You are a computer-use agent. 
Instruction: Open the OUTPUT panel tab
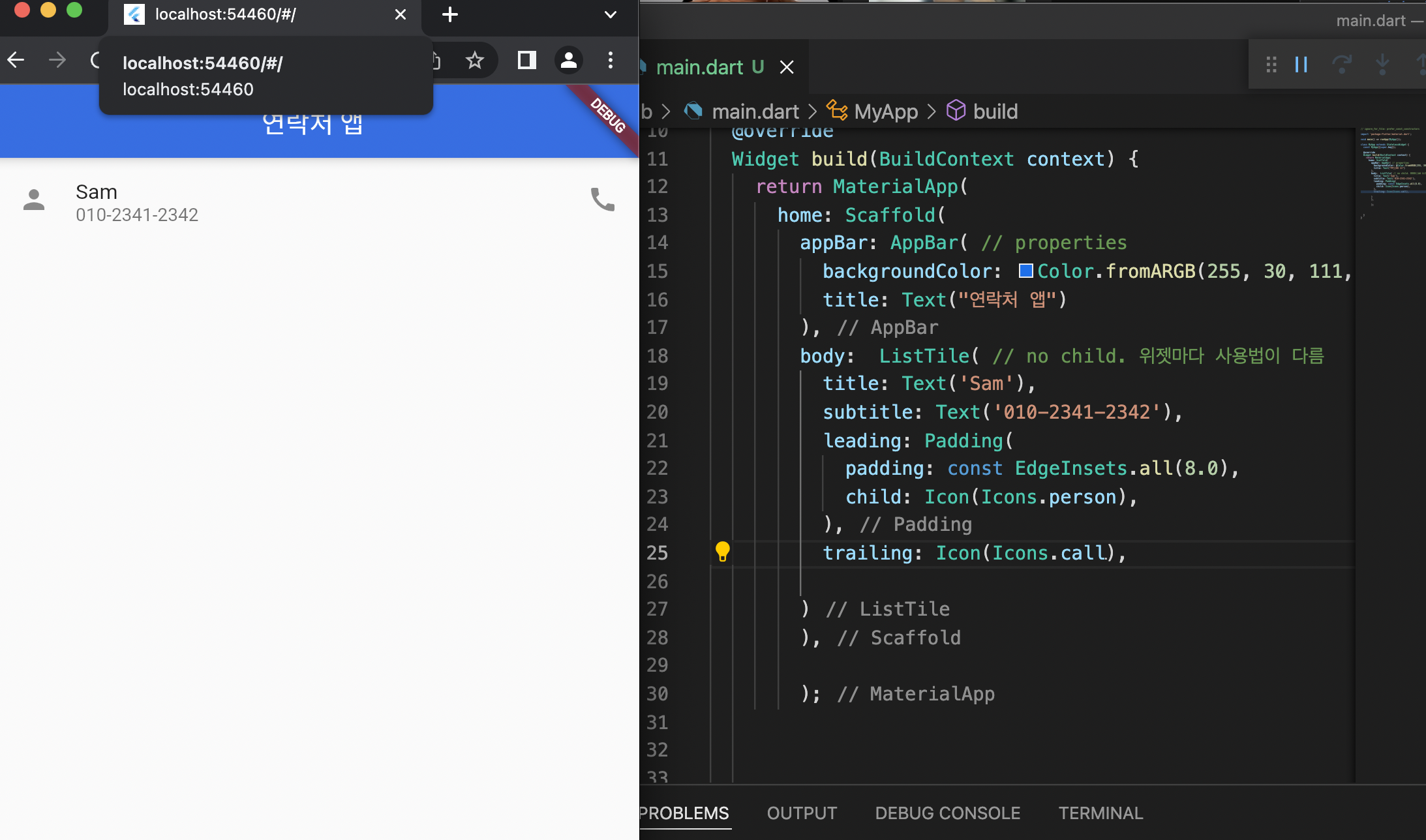click(801, 813)
